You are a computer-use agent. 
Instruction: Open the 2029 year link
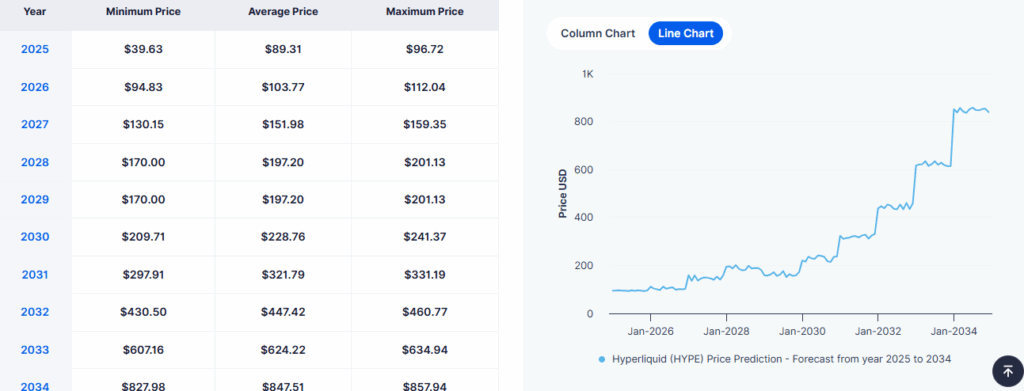[35, 199]
